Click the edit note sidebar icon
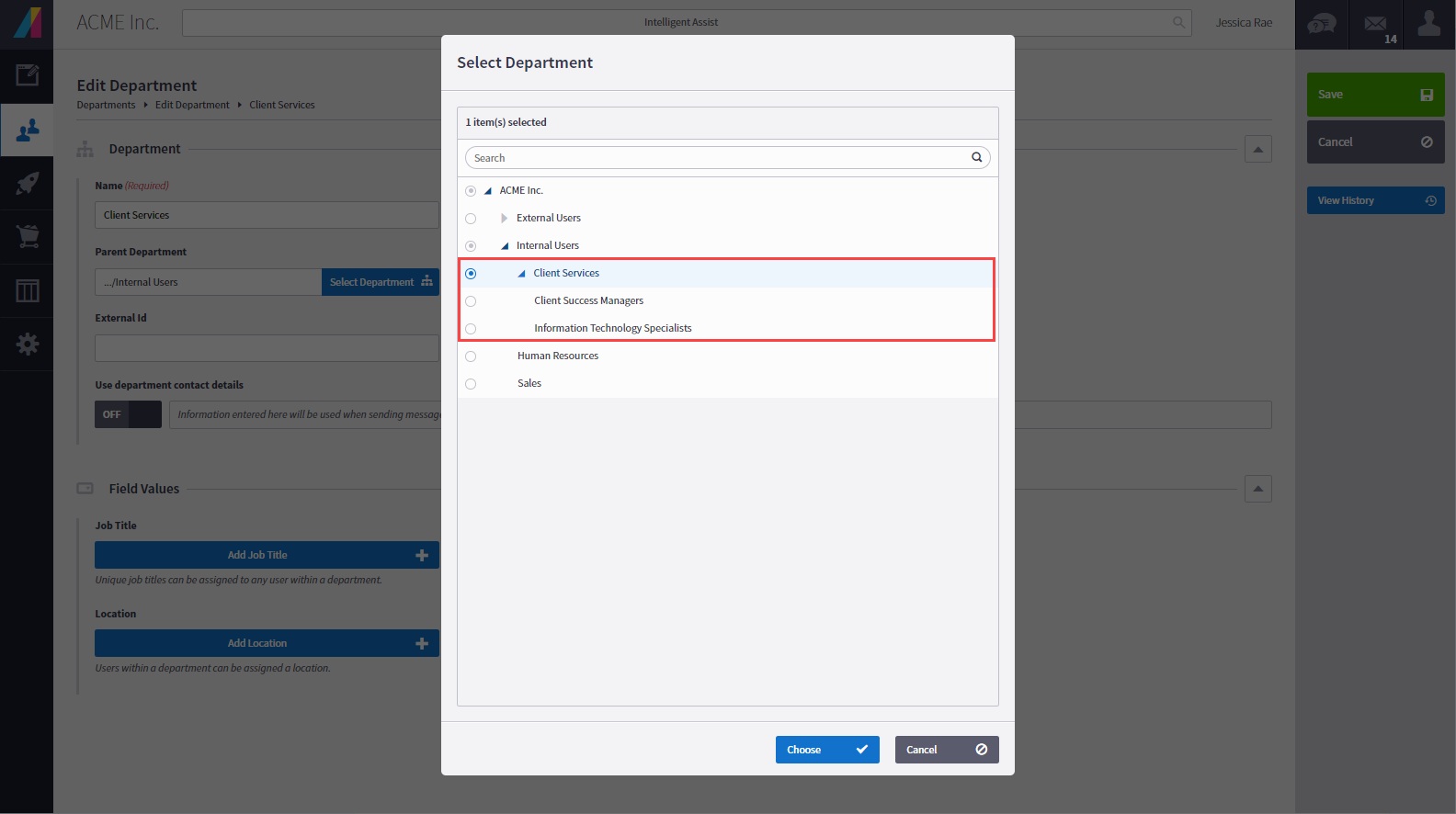 [x=27, y=75]
